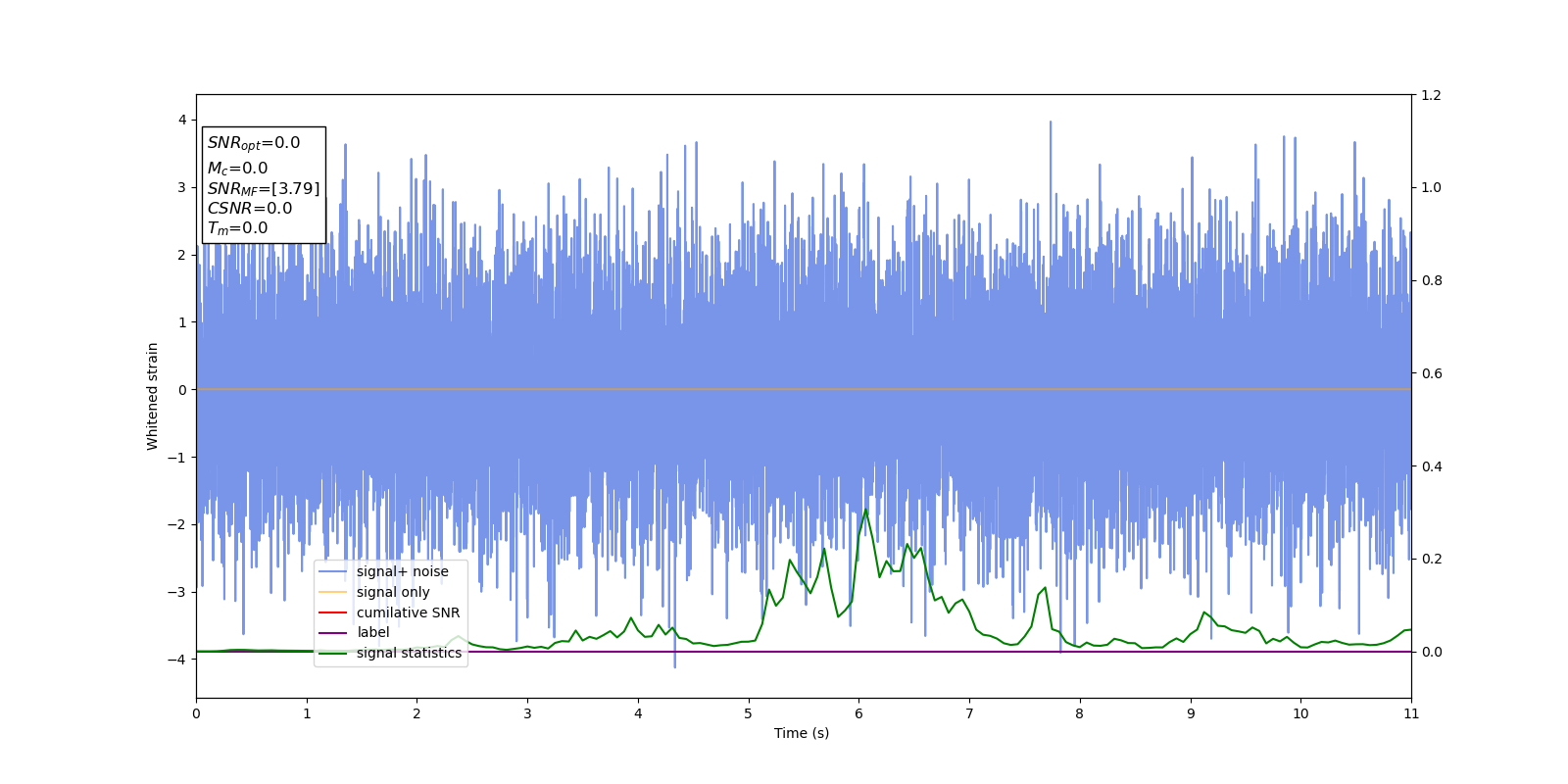
Task: Click the SNRMF=[3.79] annotation text
Action: pyautogui.click(x=264, y=189)
